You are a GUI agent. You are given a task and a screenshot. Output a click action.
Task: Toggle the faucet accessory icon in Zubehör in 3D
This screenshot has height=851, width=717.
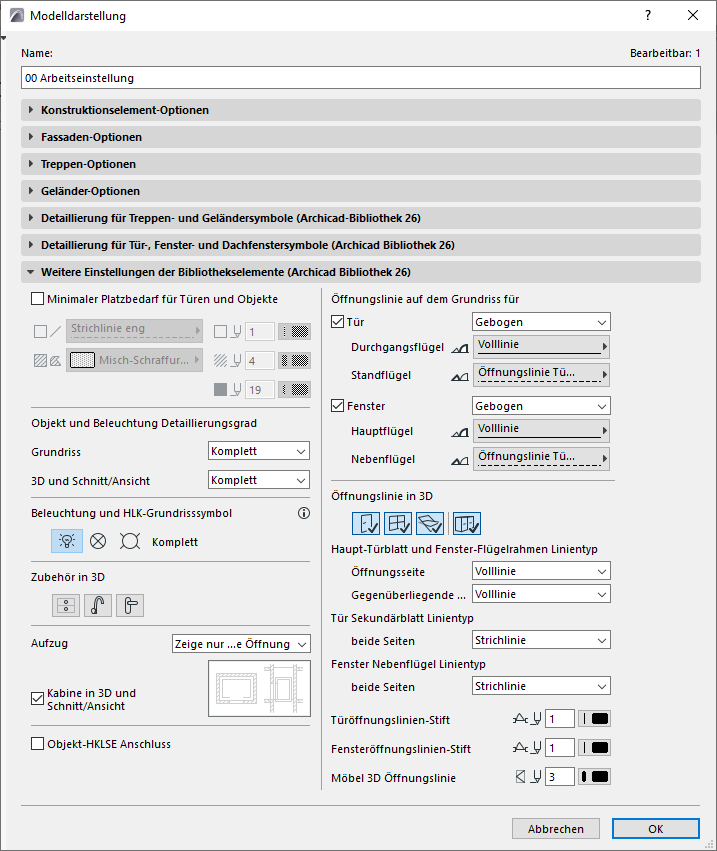click(x=98, y=605)
